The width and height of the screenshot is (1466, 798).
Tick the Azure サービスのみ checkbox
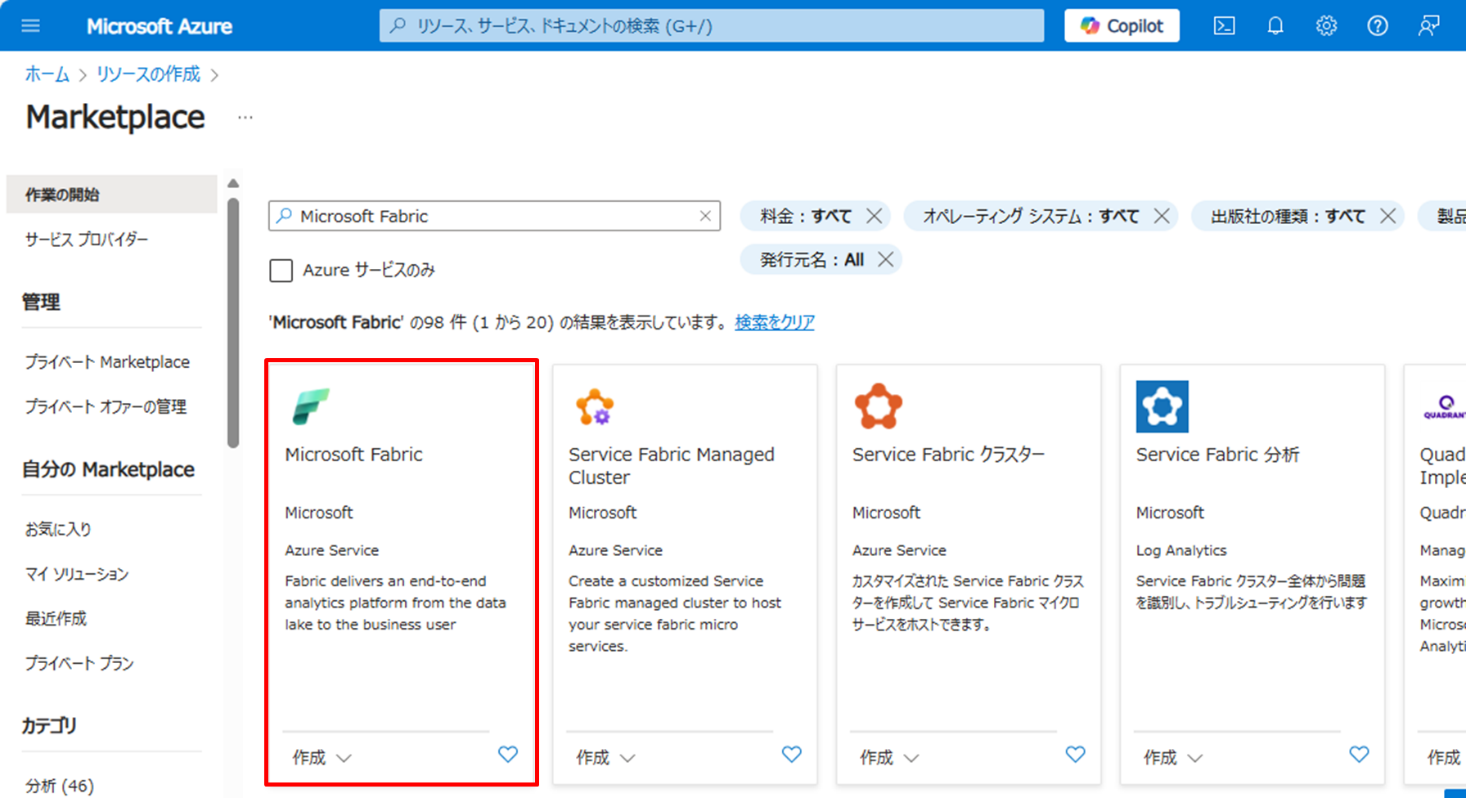point(282,270)
